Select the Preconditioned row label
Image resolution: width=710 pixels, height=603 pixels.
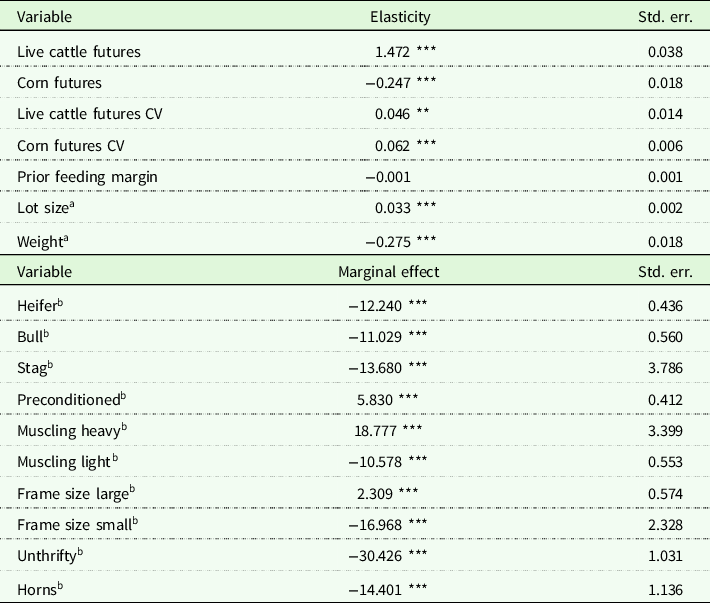pyautogui.click(x=64, y=398)
